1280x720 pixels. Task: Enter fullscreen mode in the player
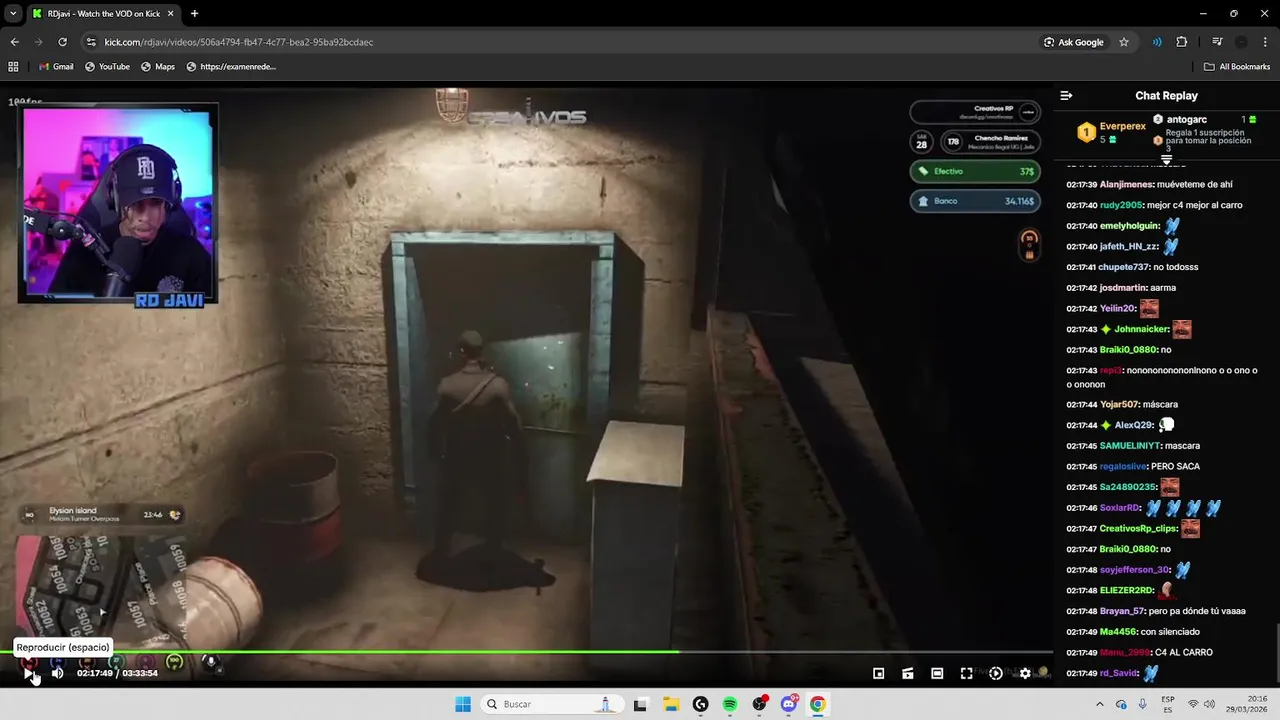966,673
